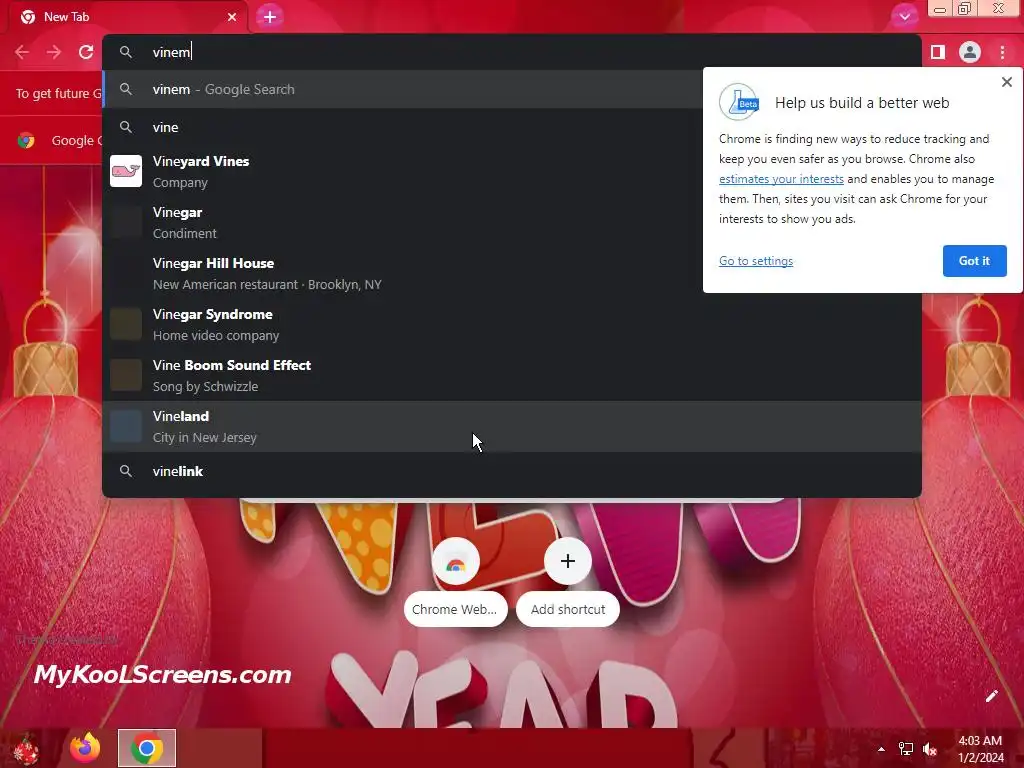Open the profile avatar menu
This screenshot has height=768, width=1024.
tap(970, 52)
